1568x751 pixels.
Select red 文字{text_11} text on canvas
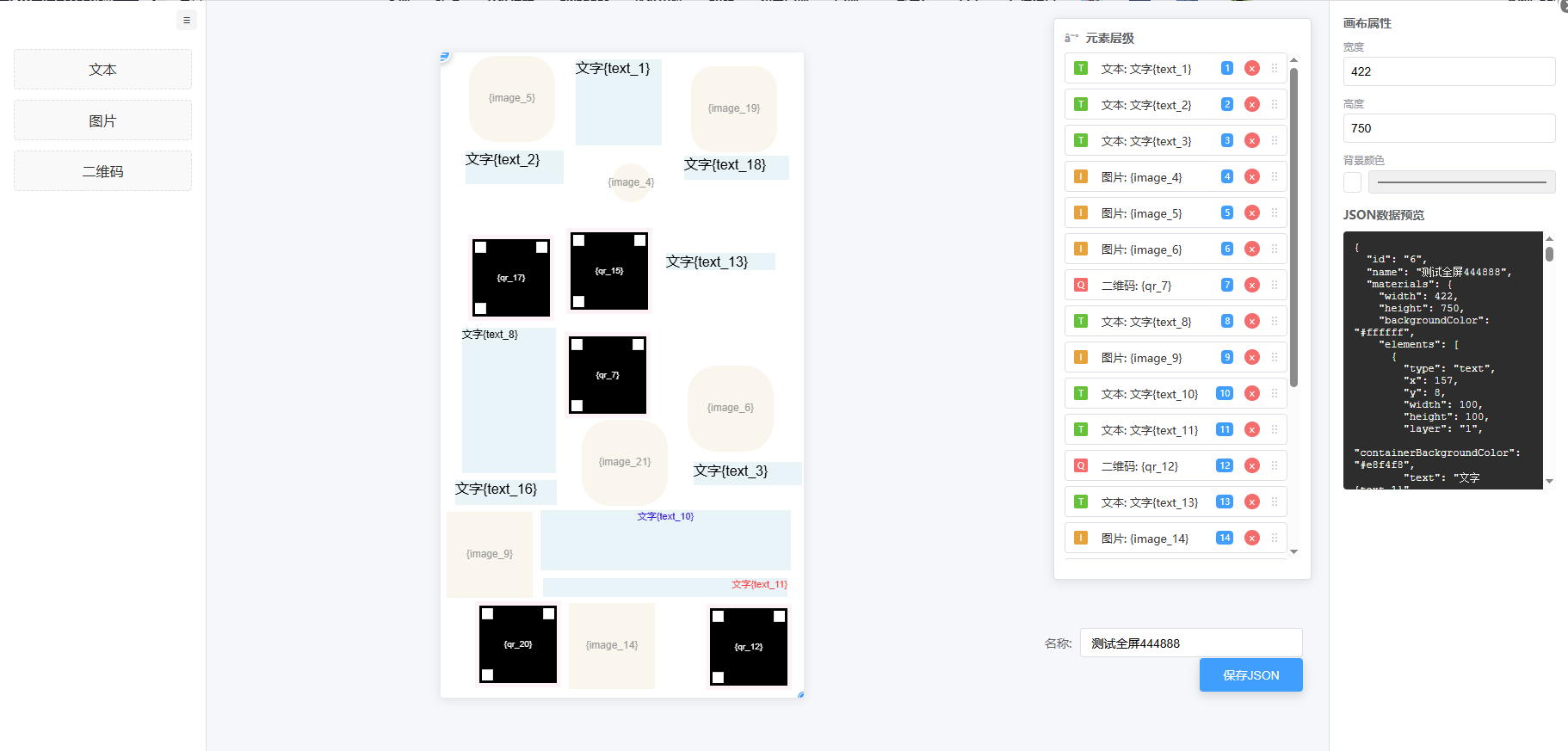tap(666, 587)
